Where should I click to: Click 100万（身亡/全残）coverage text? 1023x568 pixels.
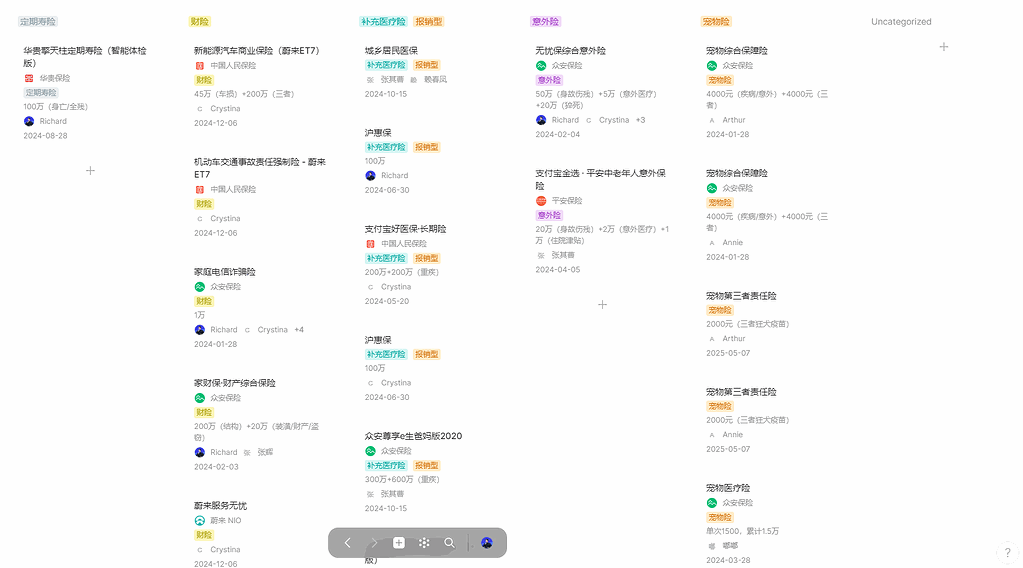click(x=55, y=107)
